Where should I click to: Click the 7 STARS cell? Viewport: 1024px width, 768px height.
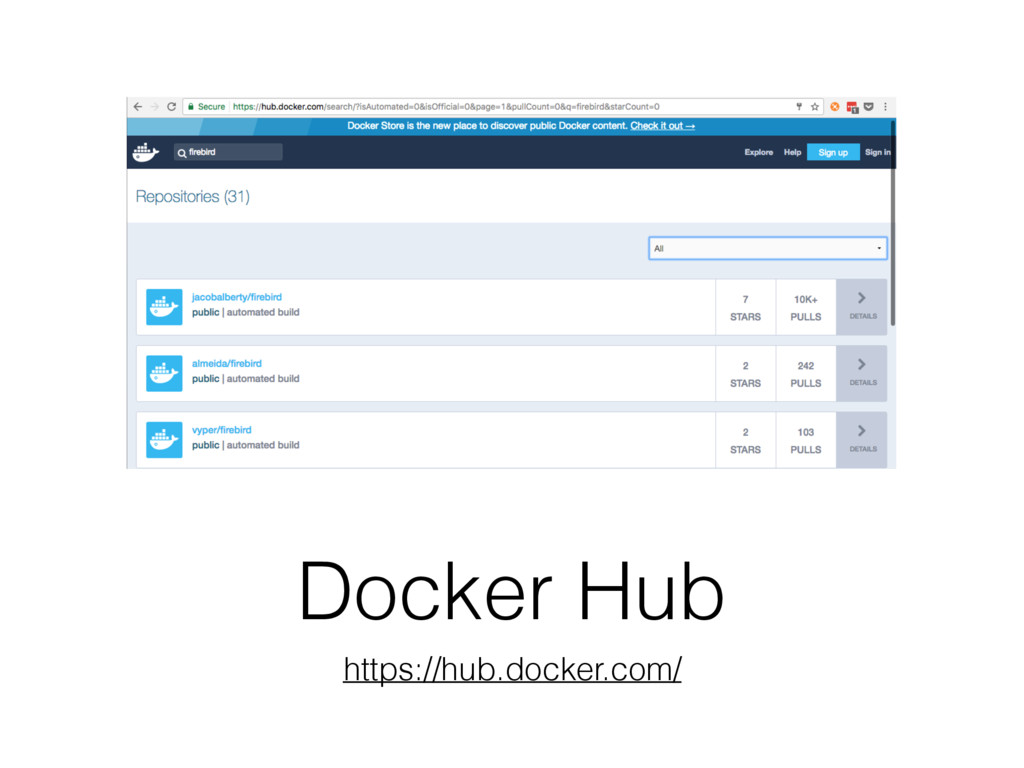click(x=745, y=308)
